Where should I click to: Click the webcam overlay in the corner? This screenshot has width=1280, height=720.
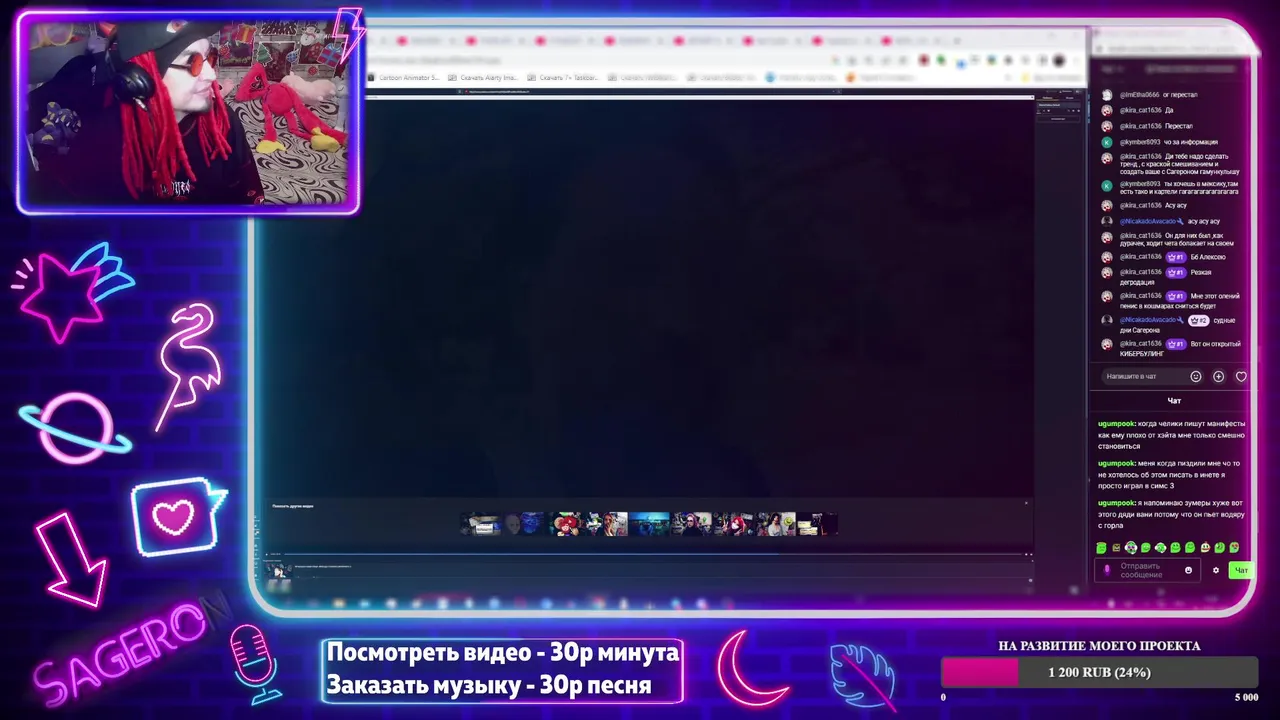pyautogui.click(x=188, y=113)
